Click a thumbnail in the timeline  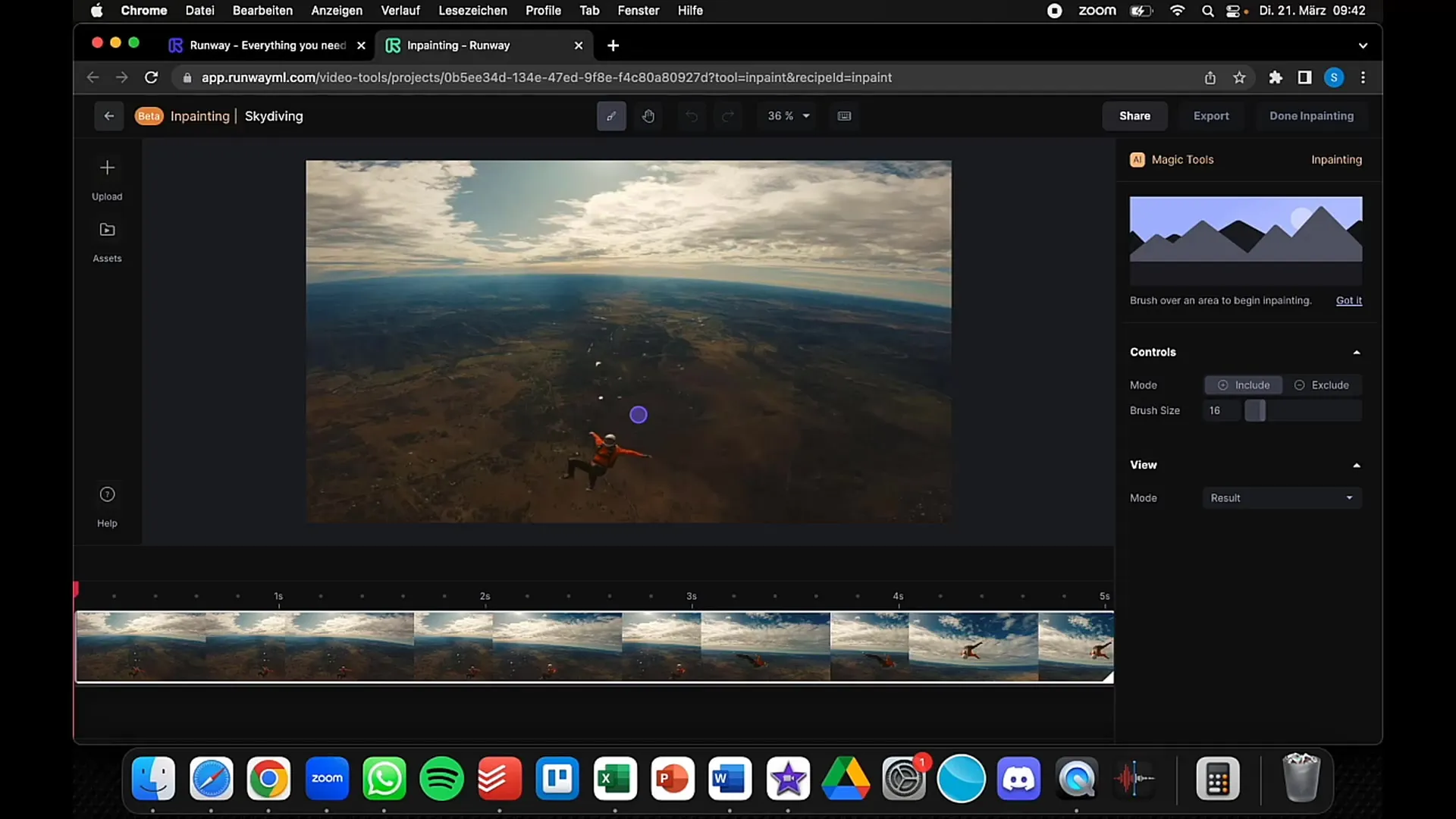click(x=595, y=645)
